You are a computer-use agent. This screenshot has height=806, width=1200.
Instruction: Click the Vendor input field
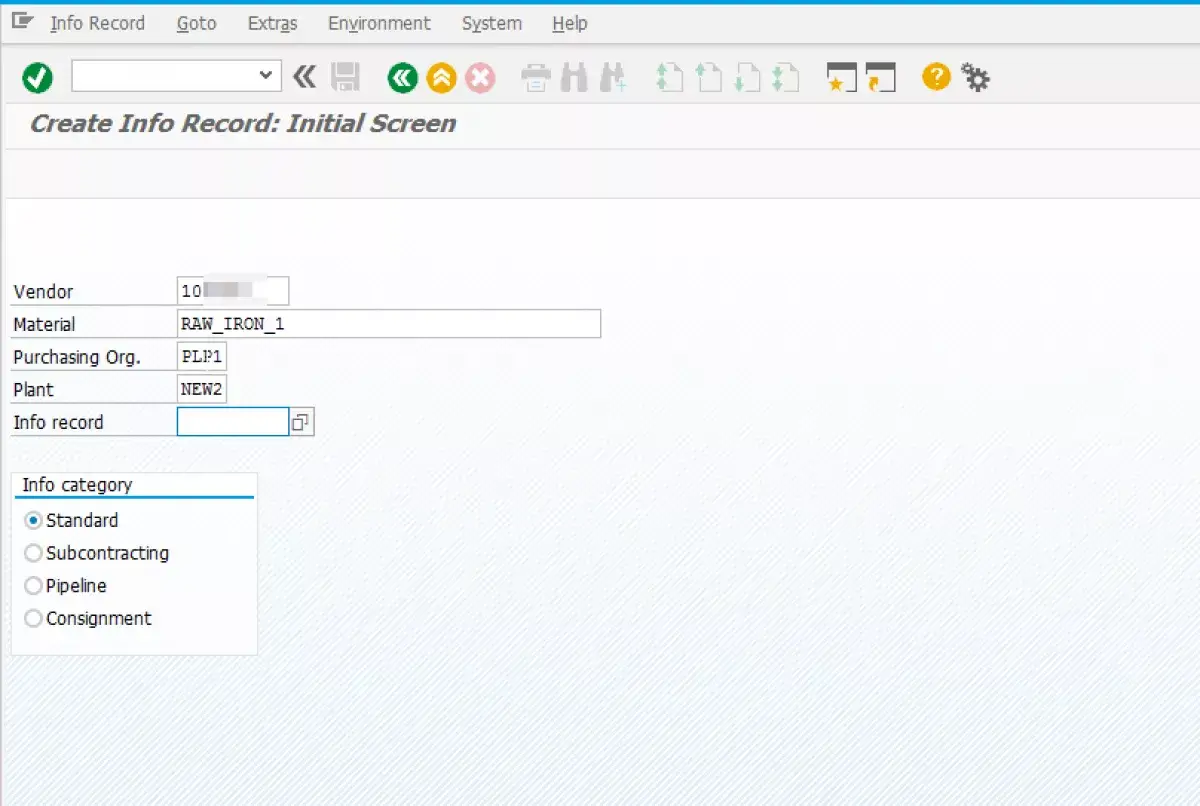click(x=233, y=291)
